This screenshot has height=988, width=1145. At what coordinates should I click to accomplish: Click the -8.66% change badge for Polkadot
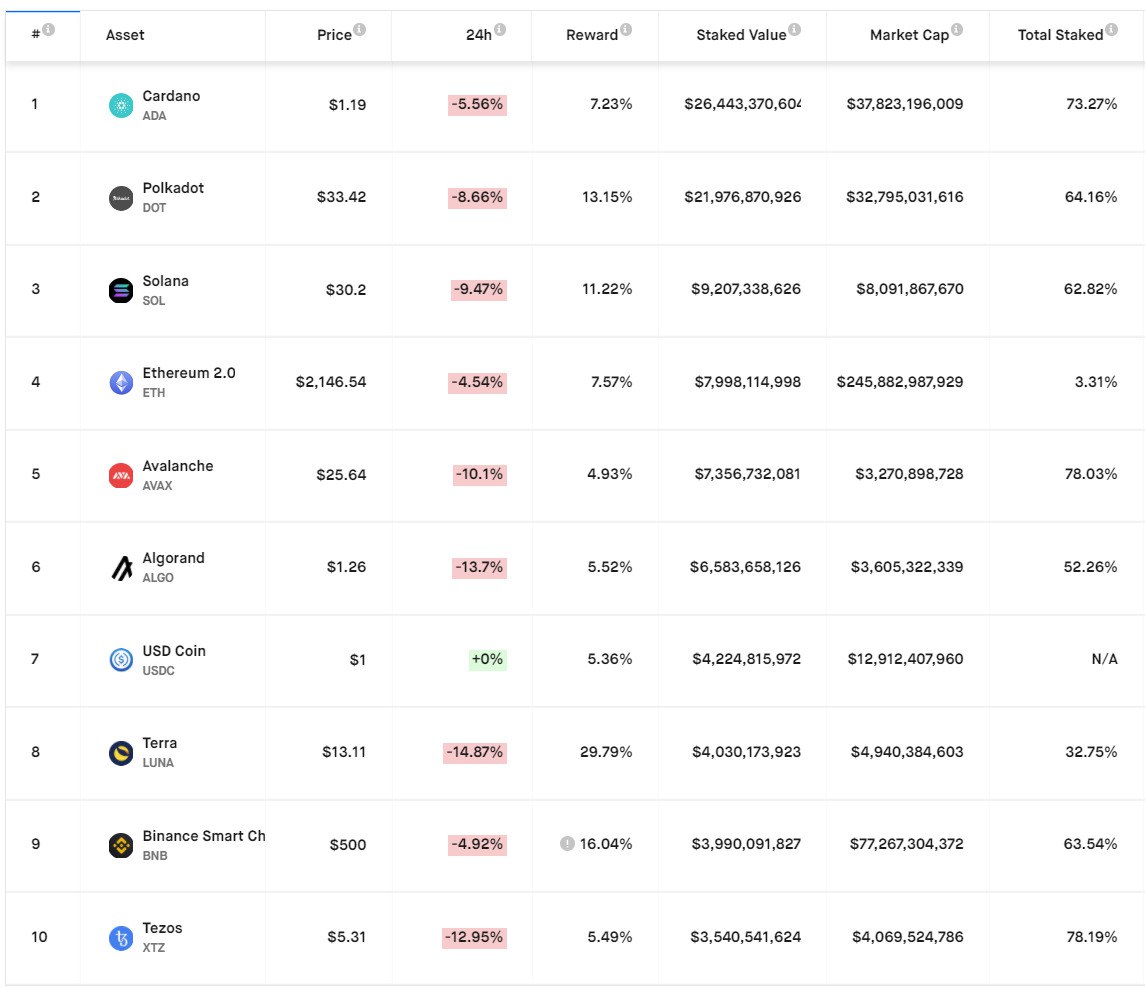click(x=478, y=197)
